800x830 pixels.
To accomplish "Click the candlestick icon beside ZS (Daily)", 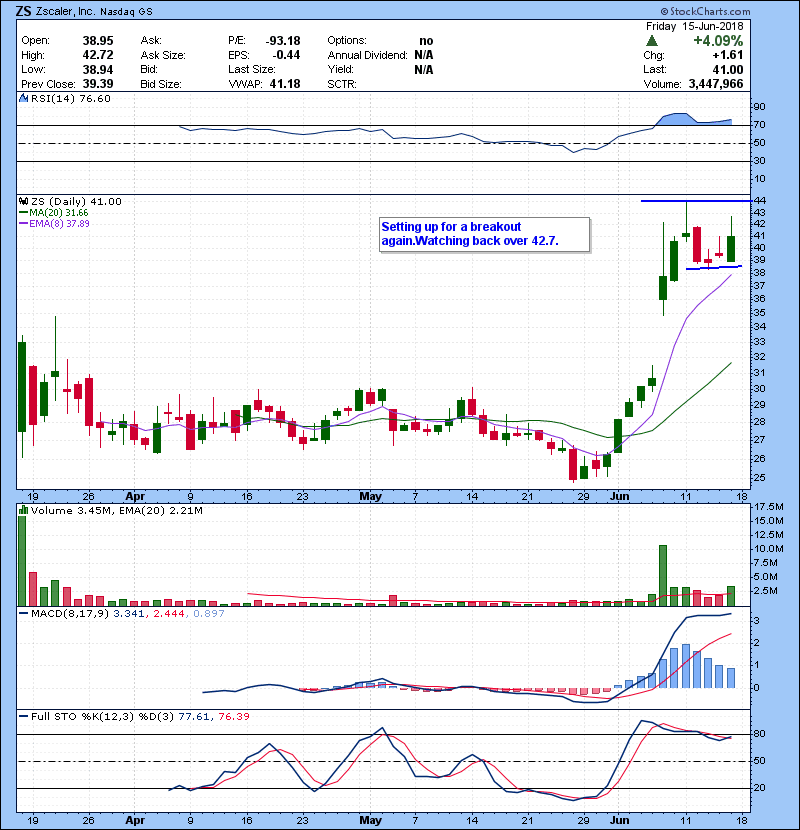I will point(23,202).
